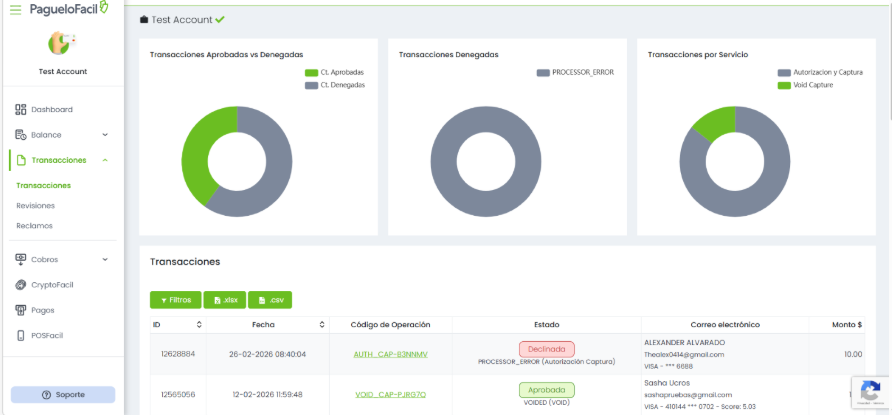892x415 pixels.
Task: Click the Ct. Denegadas gray color swatch
Action: click(x=311, y=85)
